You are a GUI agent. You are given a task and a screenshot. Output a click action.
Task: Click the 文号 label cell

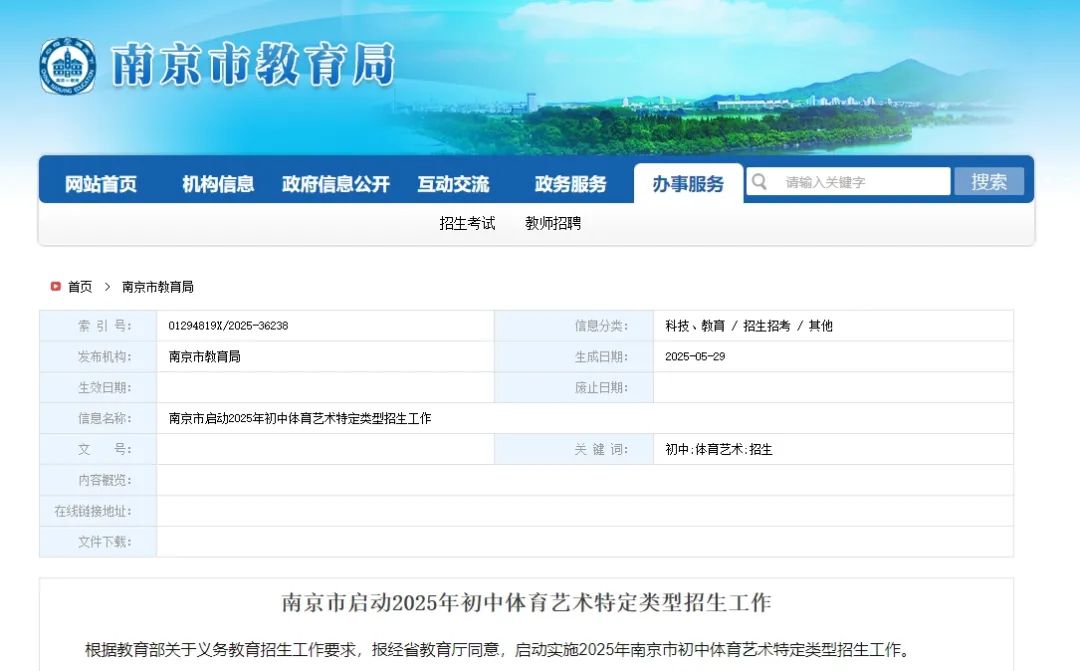tap(98, 449)
